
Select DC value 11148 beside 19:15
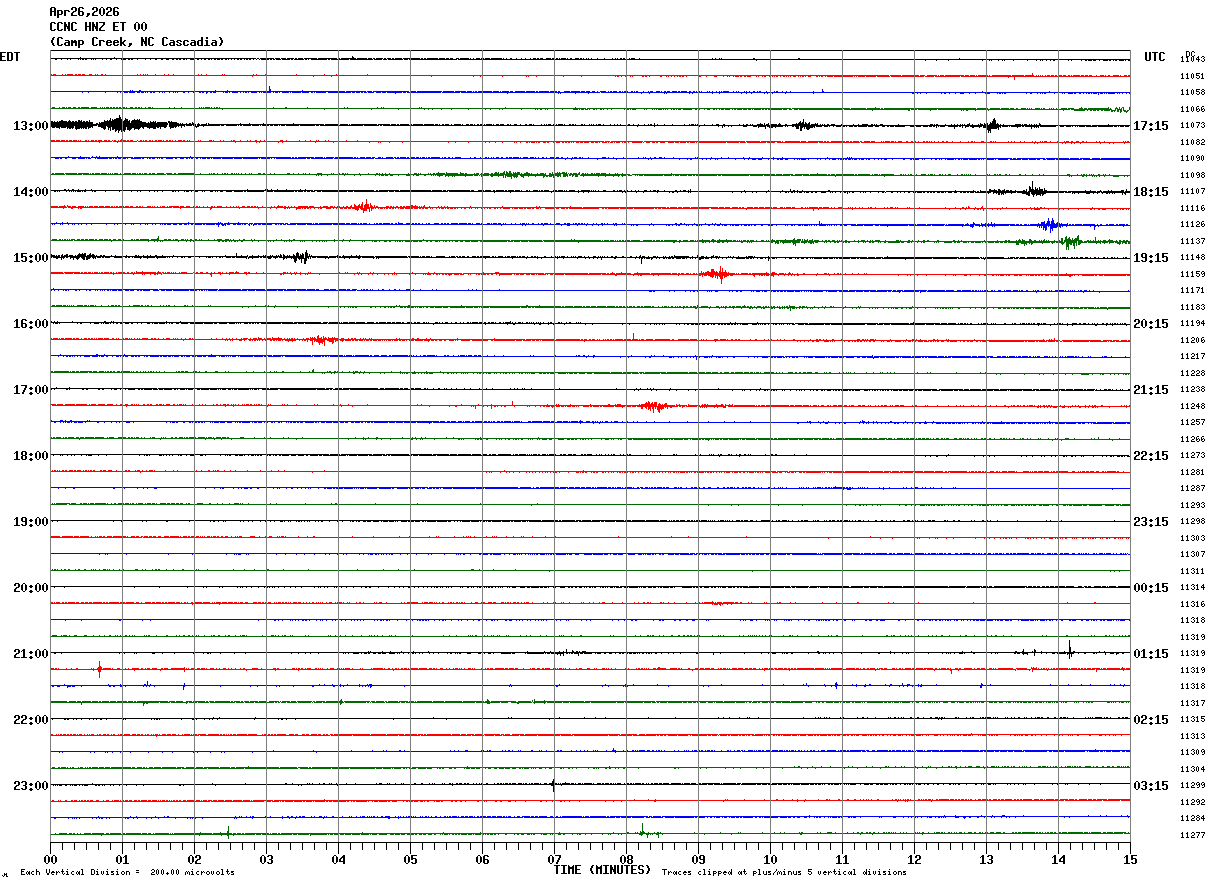[1192, 258]
